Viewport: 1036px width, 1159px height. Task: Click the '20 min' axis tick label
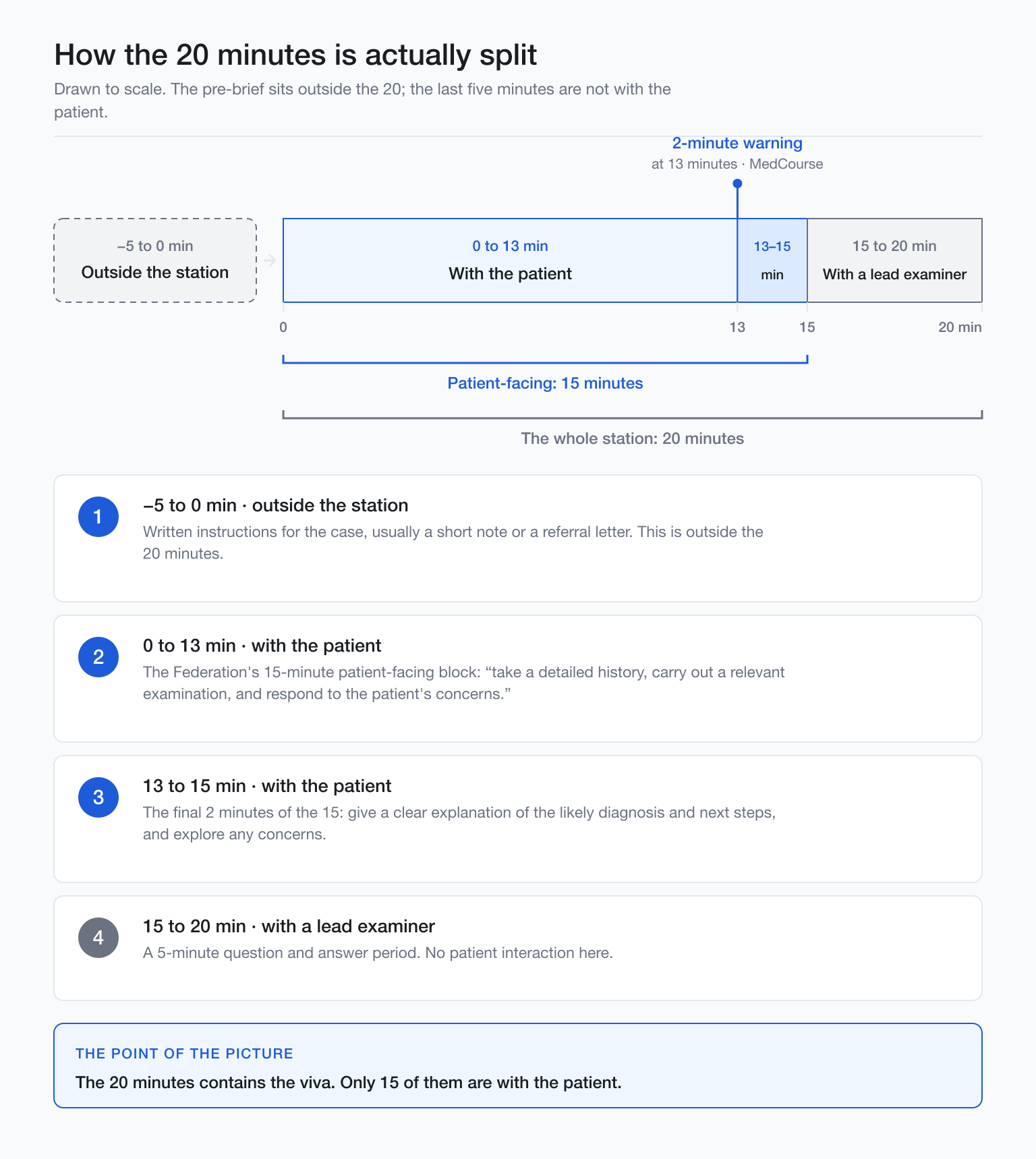click(960, 327)
